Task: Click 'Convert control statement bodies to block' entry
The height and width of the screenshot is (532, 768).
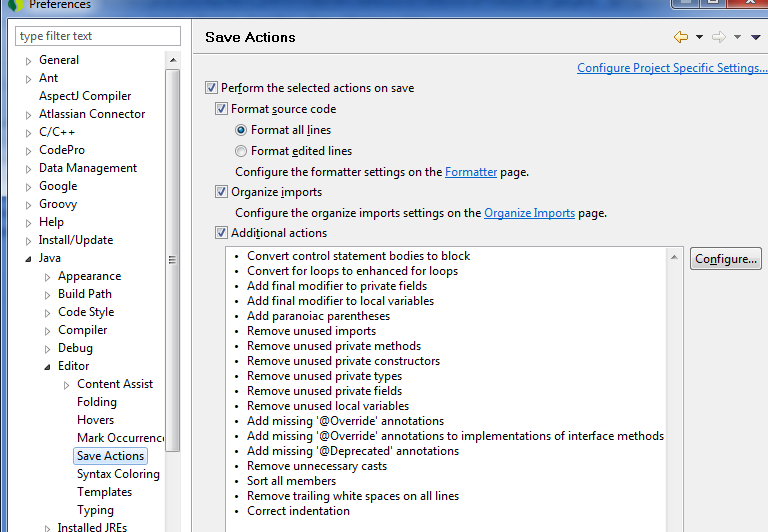Action: 359,256
